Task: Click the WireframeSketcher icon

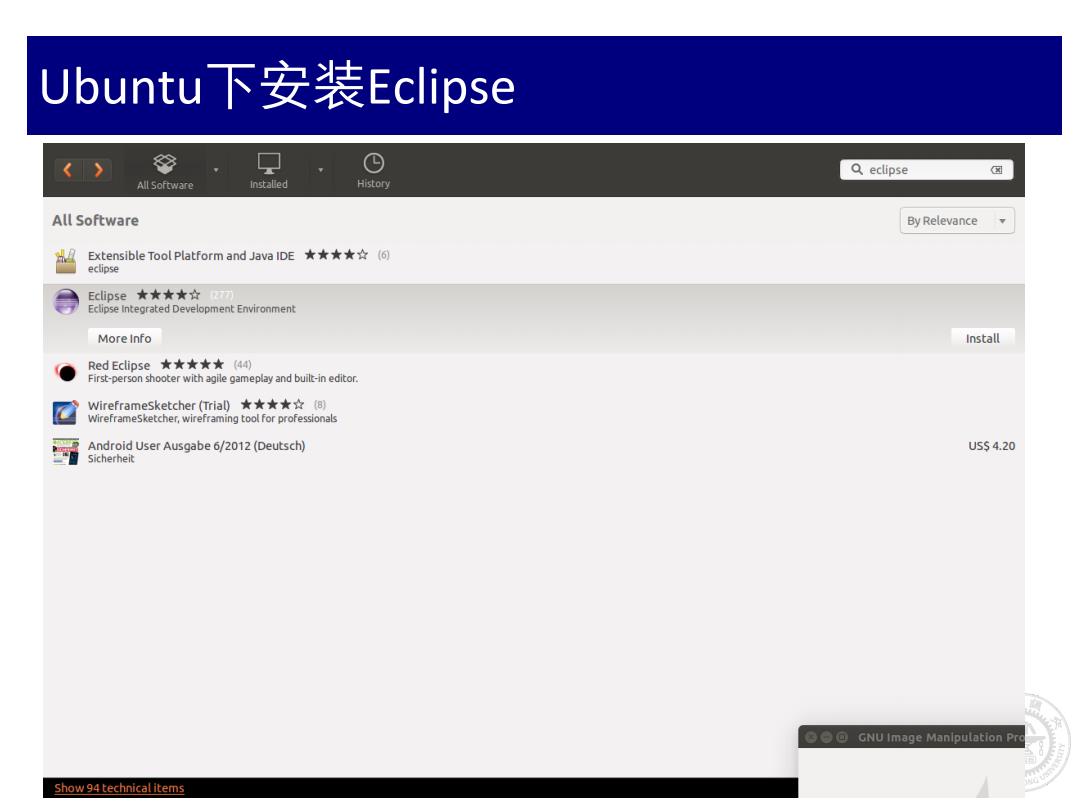Action: [x=66, y=412]
